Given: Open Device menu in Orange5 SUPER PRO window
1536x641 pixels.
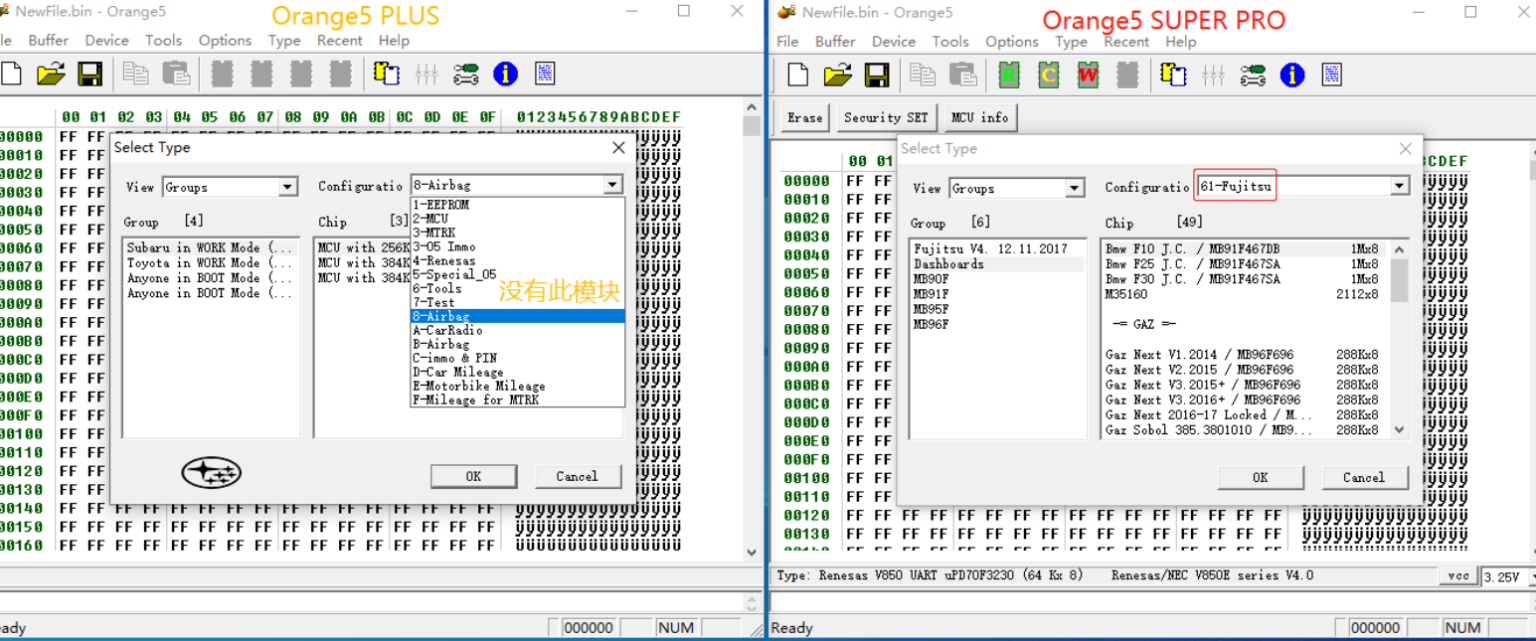Looking at the screenshot, I should tap(893, 41).
